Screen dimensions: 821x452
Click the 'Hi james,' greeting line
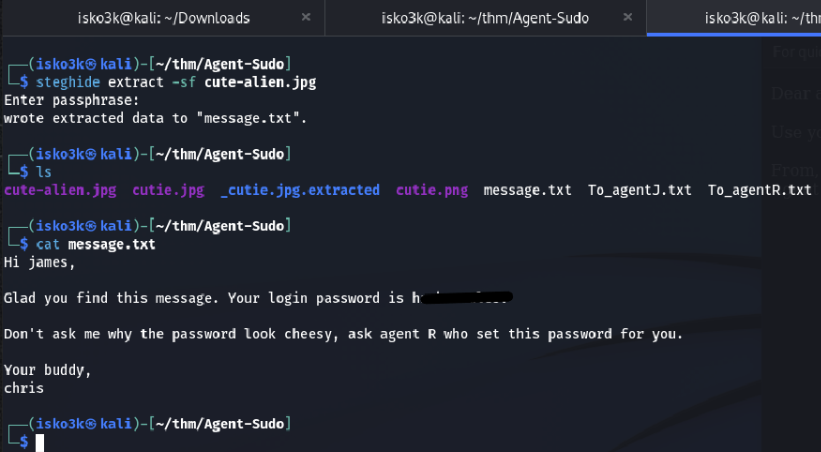(x=40, y=263)
